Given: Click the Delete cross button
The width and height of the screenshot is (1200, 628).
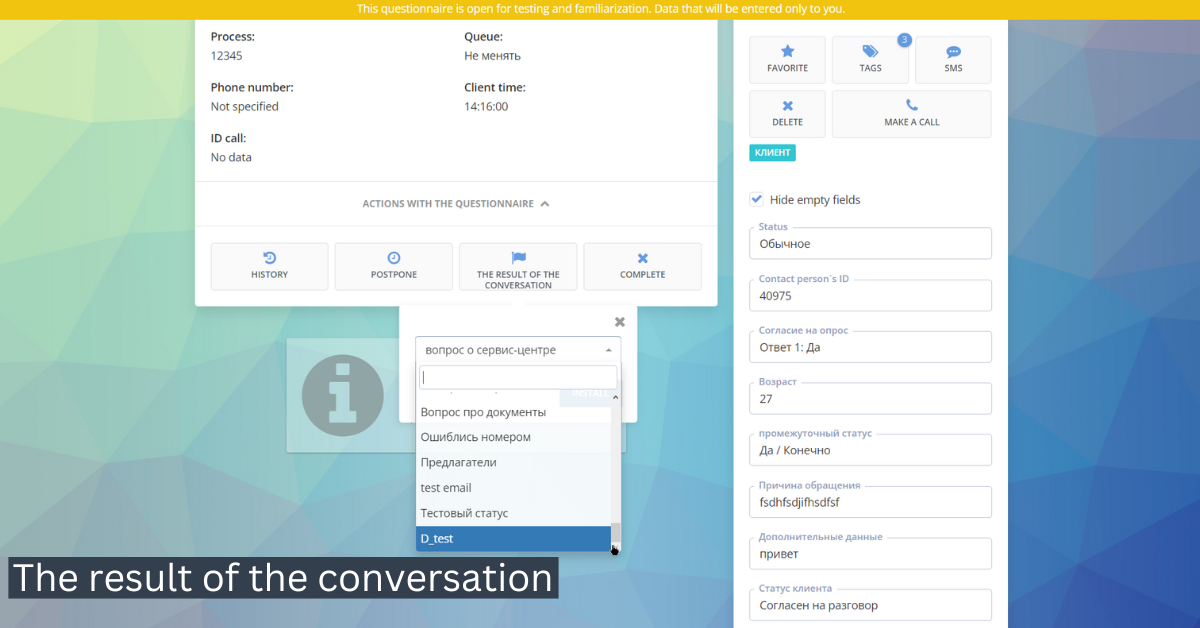Looking at the screenshot, I should click(x=787, y=114).
